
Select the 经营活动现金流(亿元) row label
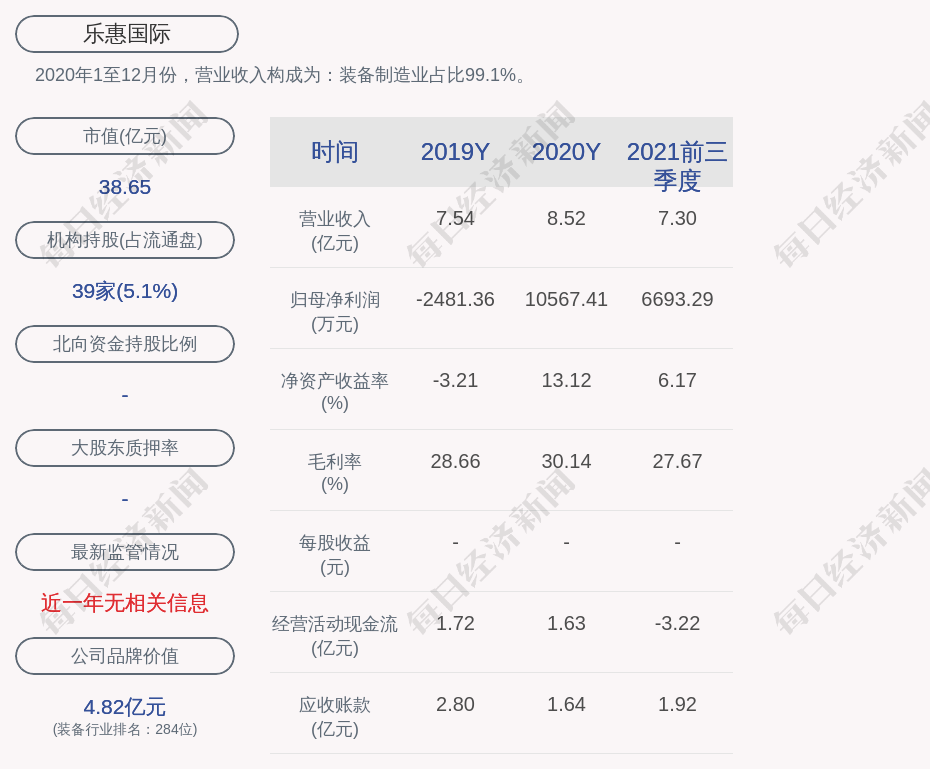click(335, 636)
